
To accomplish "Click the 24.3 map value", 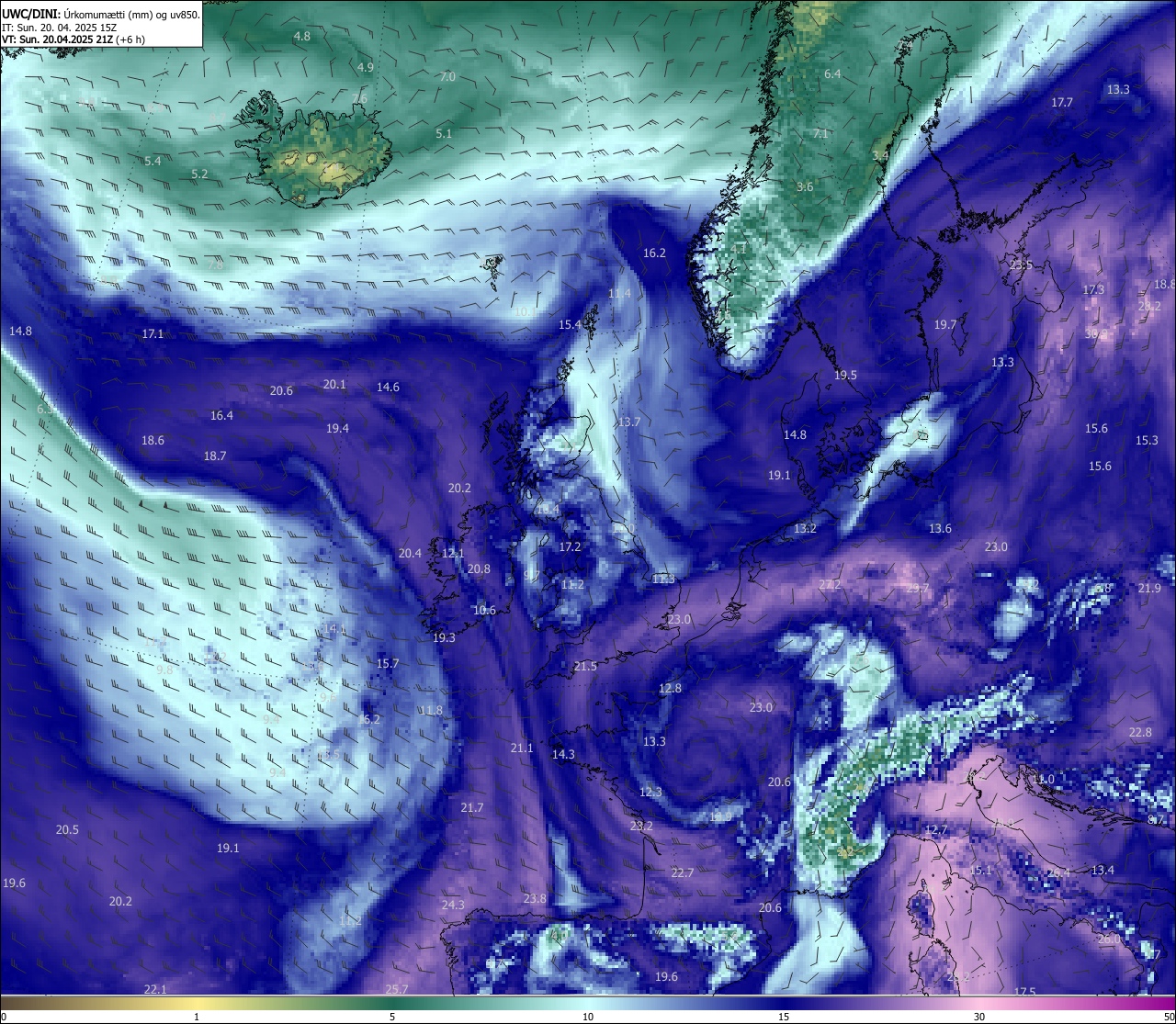I will coord(453,905).
